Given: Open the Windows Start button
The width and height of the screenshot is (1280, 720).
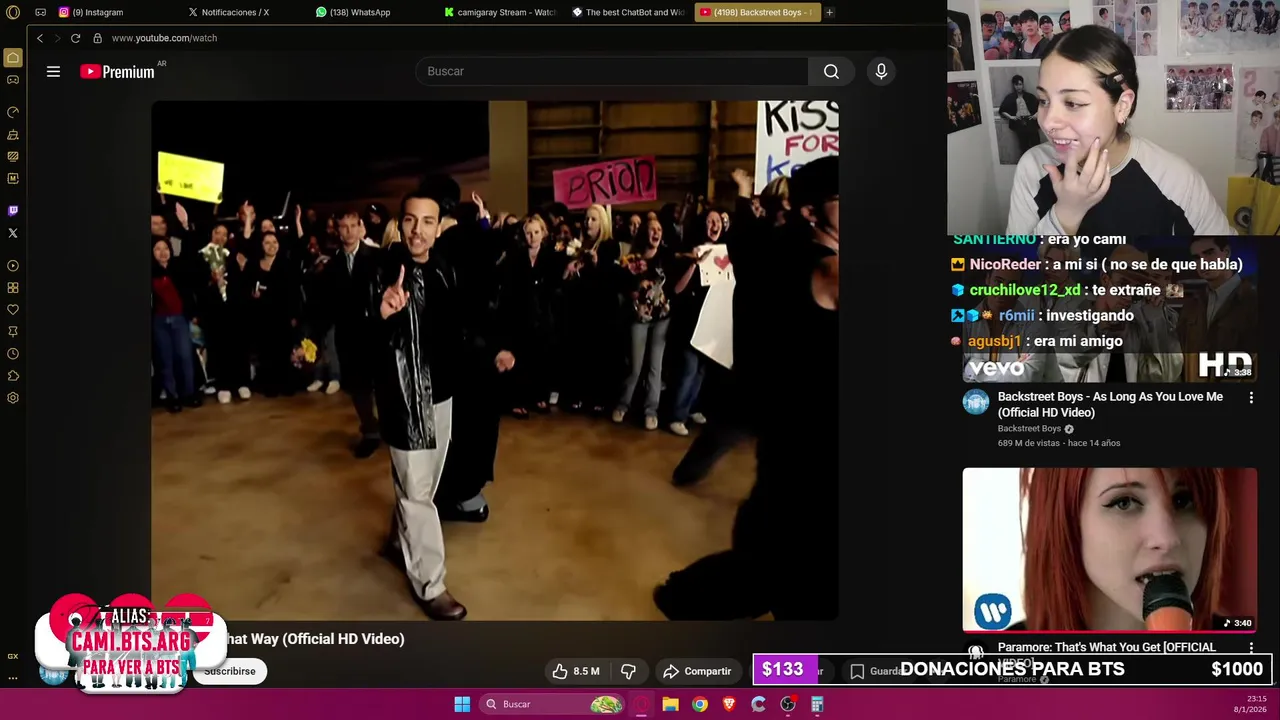Looking at the screenshot, I should [462, 704].
